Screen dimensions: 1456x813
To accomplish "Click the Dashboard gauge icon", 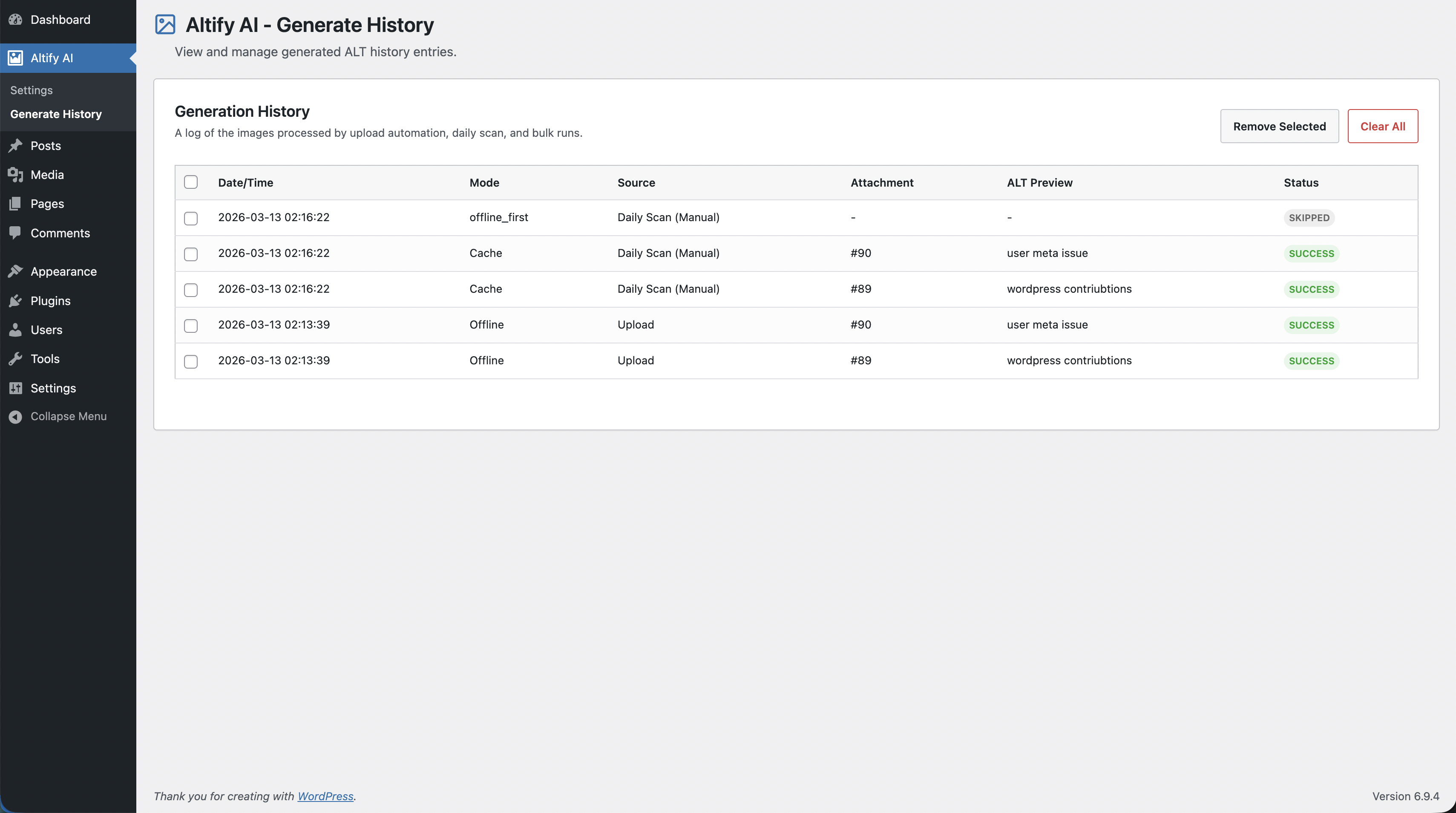I will (x=15, y=20).
